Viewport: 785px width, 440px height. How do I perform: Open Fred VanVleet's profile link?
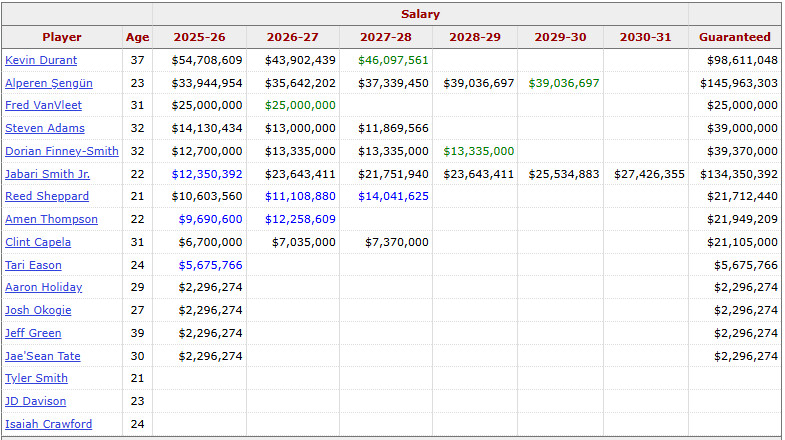pyautogui.click(x=43, y=105)
